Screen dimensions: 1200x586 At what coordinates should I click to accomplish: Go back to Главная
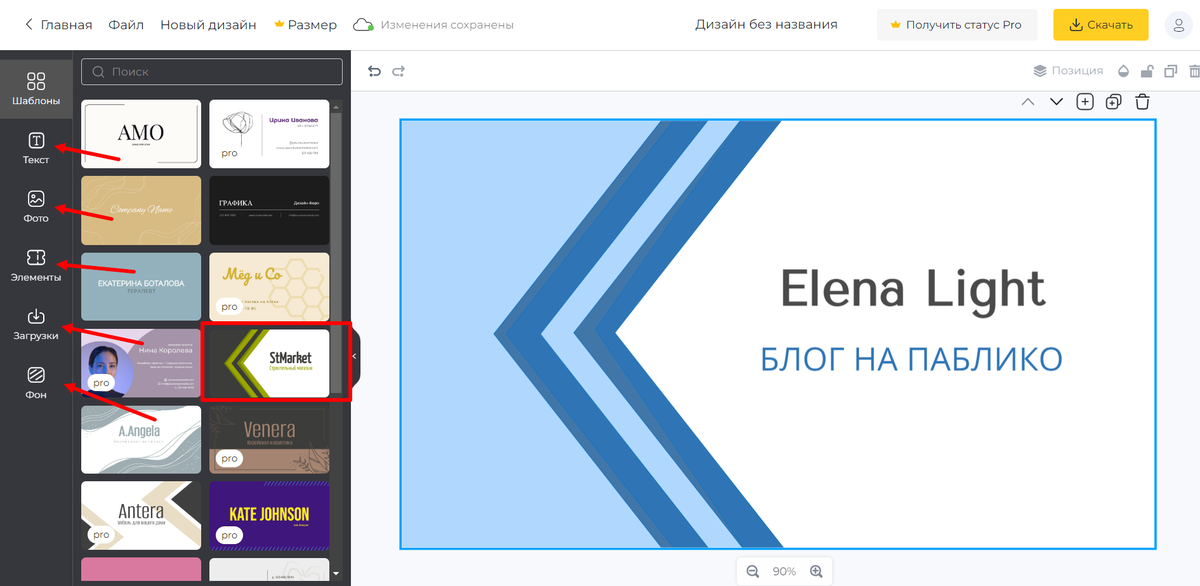[x=58, y=24]
